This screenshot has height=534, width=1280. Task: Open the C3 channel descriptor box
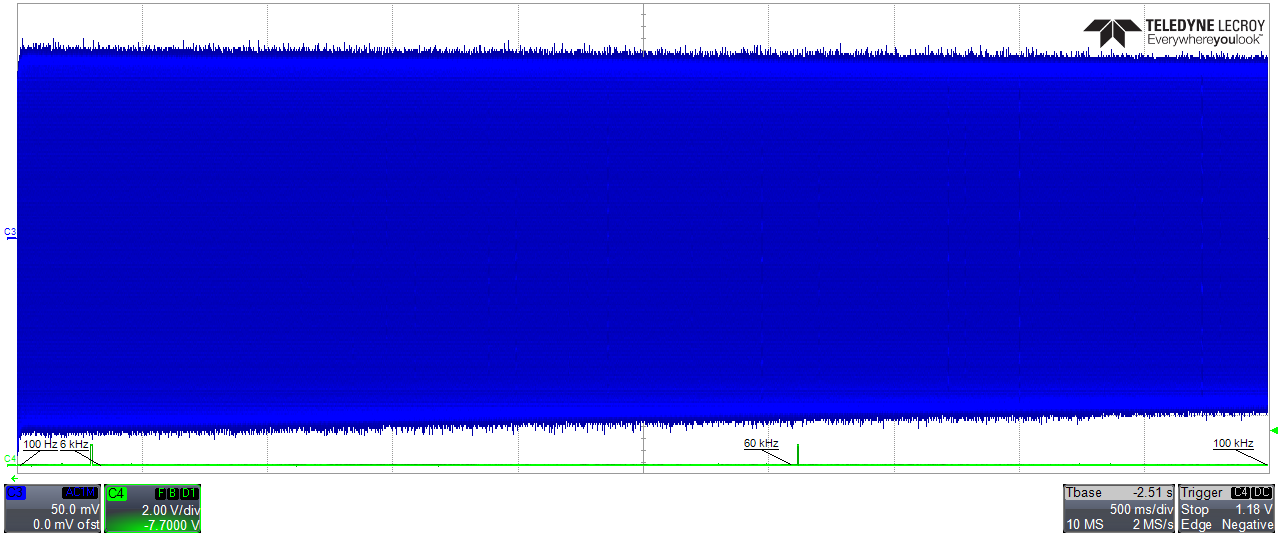coord(52,508)
